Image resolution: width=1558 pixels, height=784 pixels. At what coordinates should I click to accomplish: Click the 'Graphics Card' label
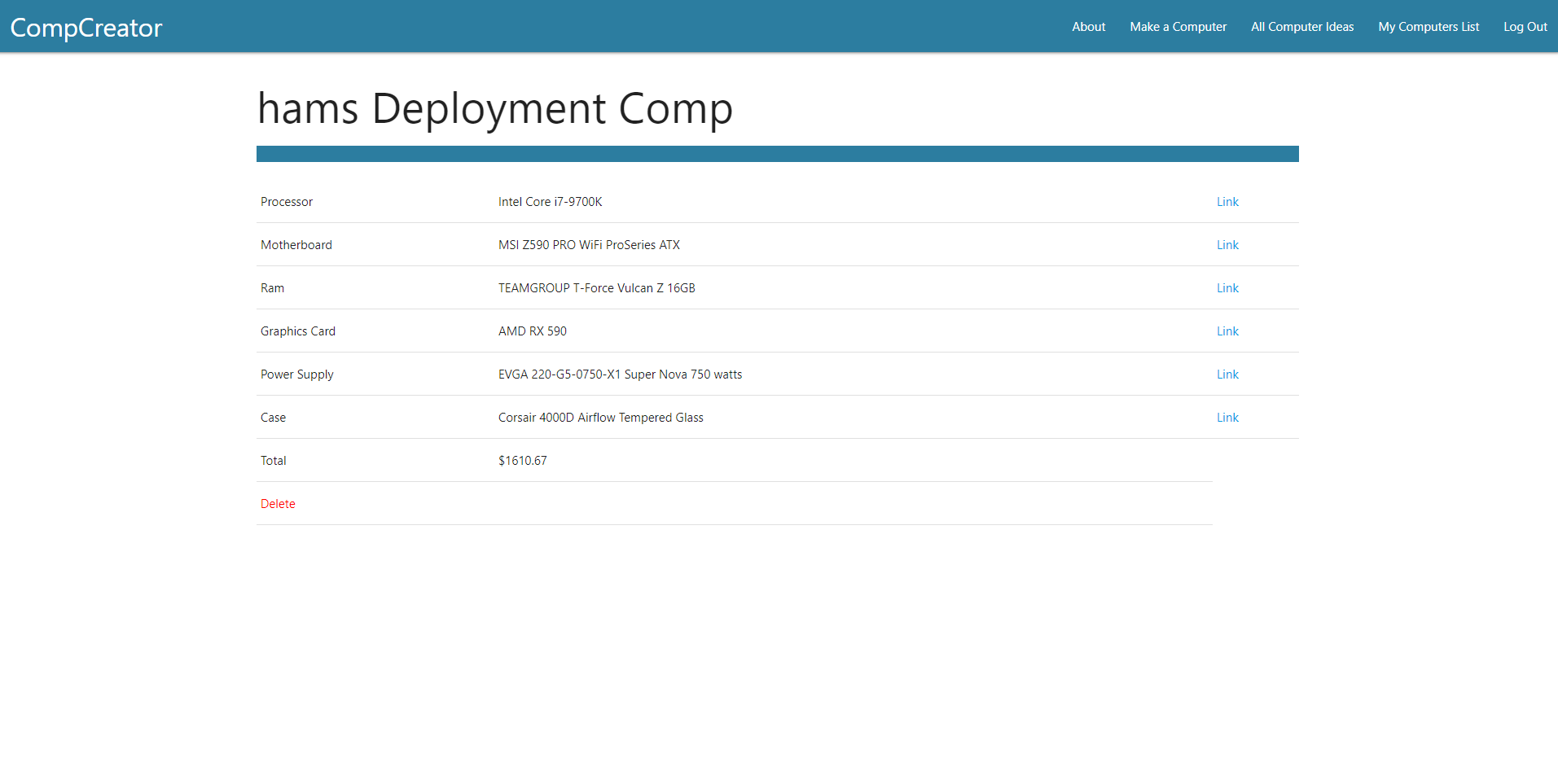coord(298,331)
